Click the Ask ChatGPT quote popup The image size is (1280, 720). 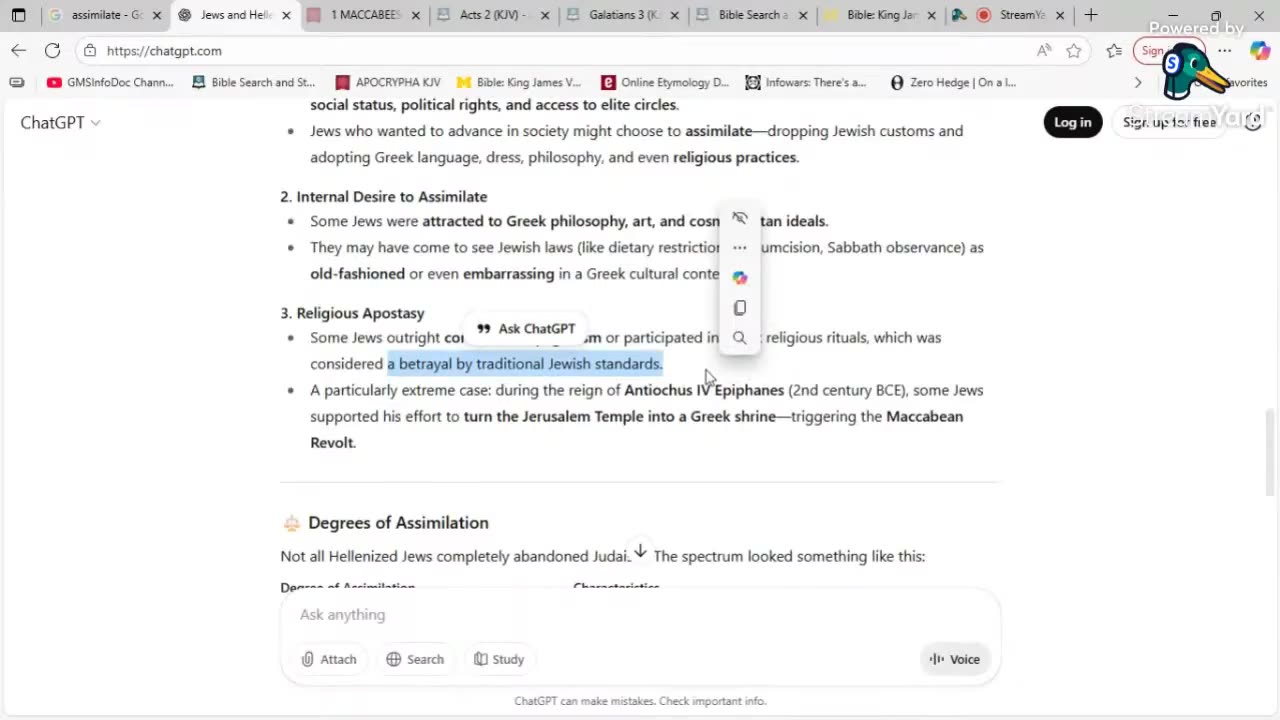526,329
